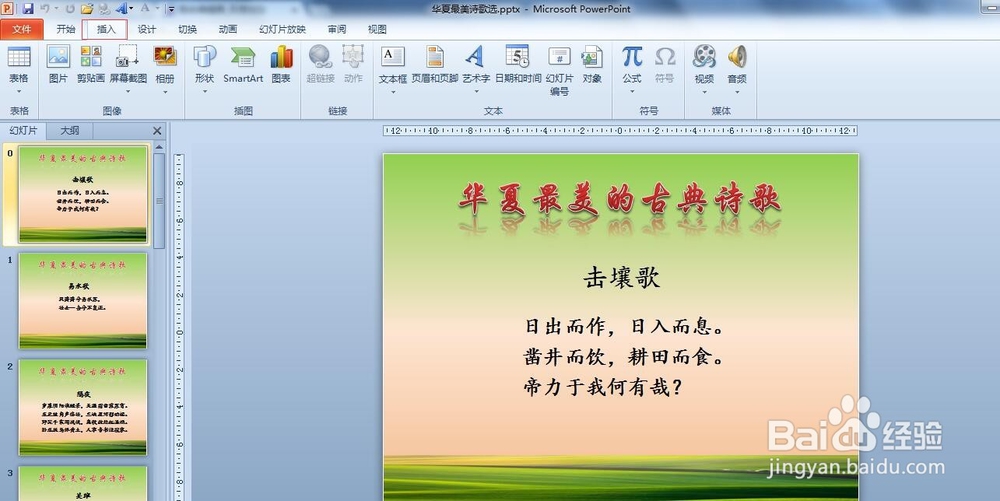Screen dimensions: 1000x501
Task: Switch to the 大纲 Outline pane tab
Action: 70,131
